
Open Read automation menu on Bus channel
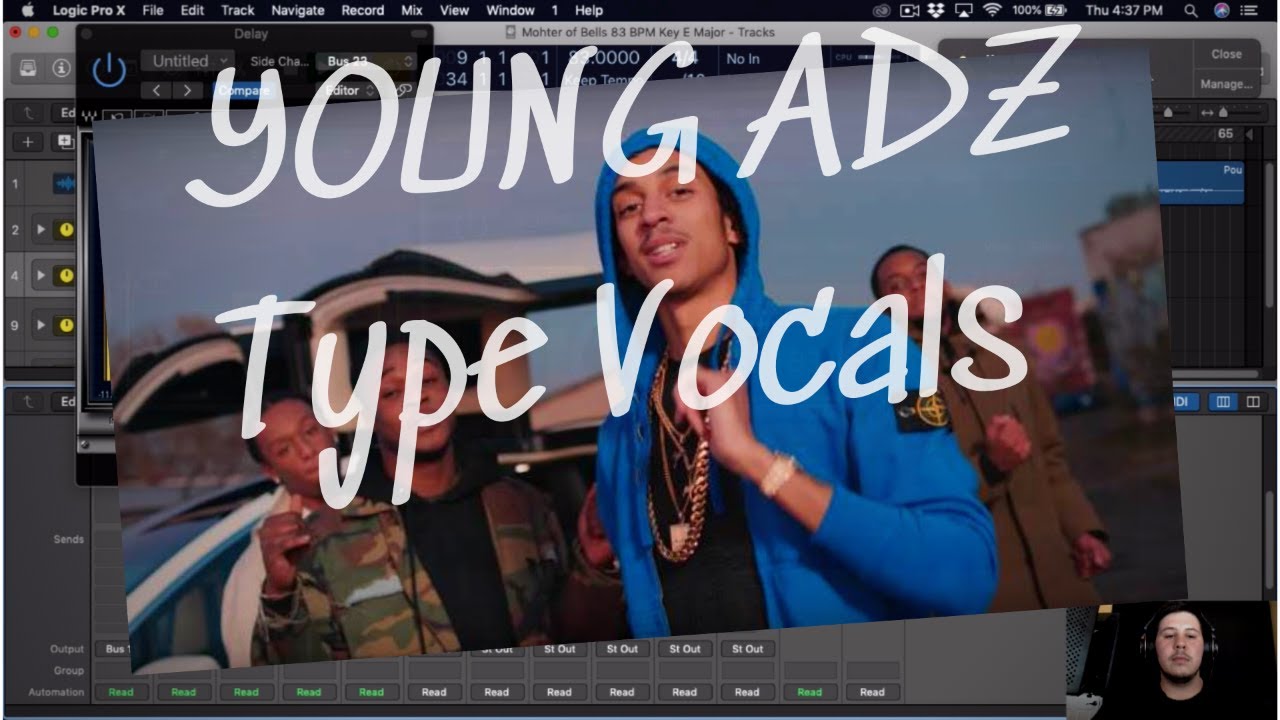121,692
